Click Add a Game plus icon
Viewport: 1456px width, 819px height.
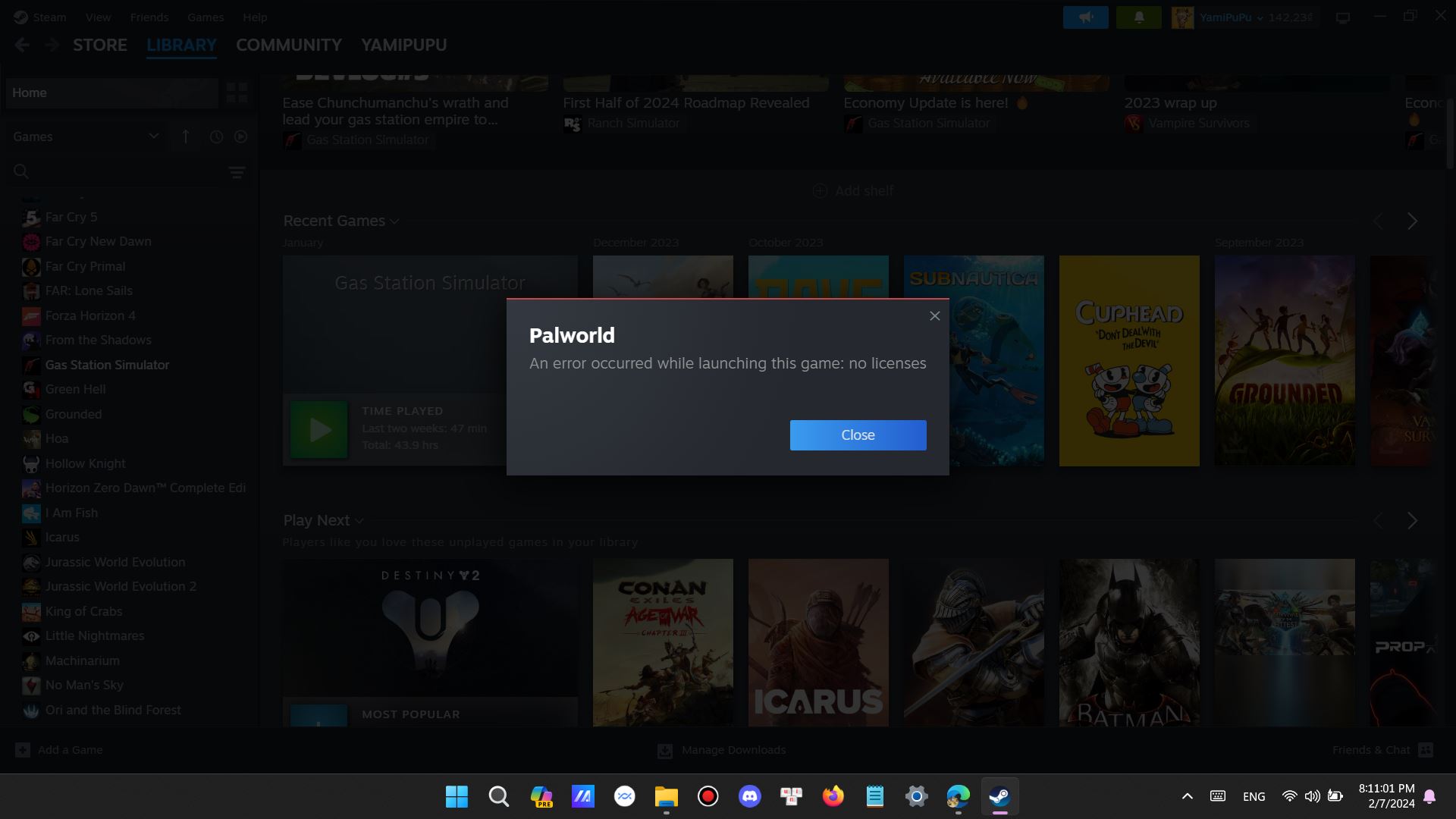(23, 750)
